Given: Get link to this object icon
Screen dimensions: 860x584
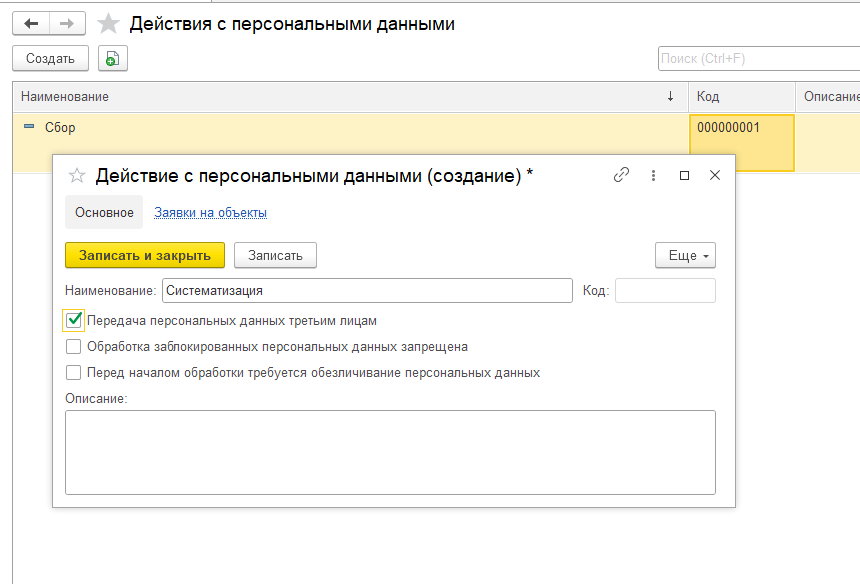Looking at the screenshot, I should pos(621,175).
